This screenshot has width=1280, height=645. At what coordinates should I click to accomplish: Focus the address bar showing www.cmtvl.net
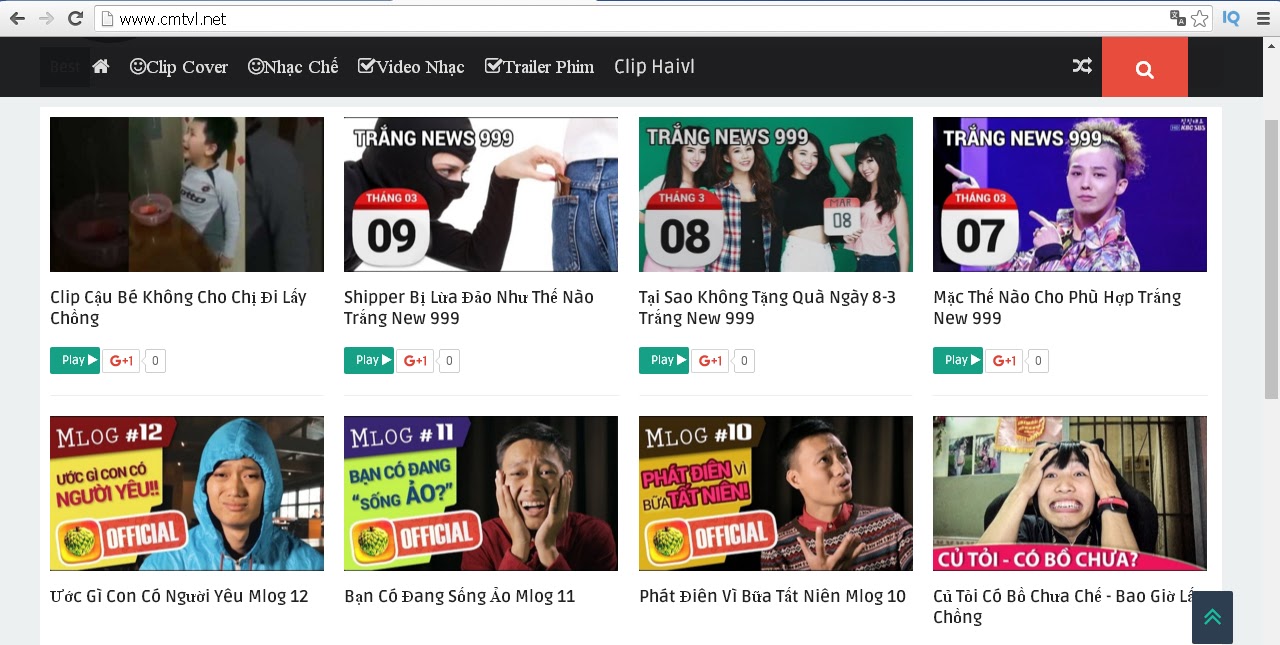pyautogui.click(x=638, y=19)
